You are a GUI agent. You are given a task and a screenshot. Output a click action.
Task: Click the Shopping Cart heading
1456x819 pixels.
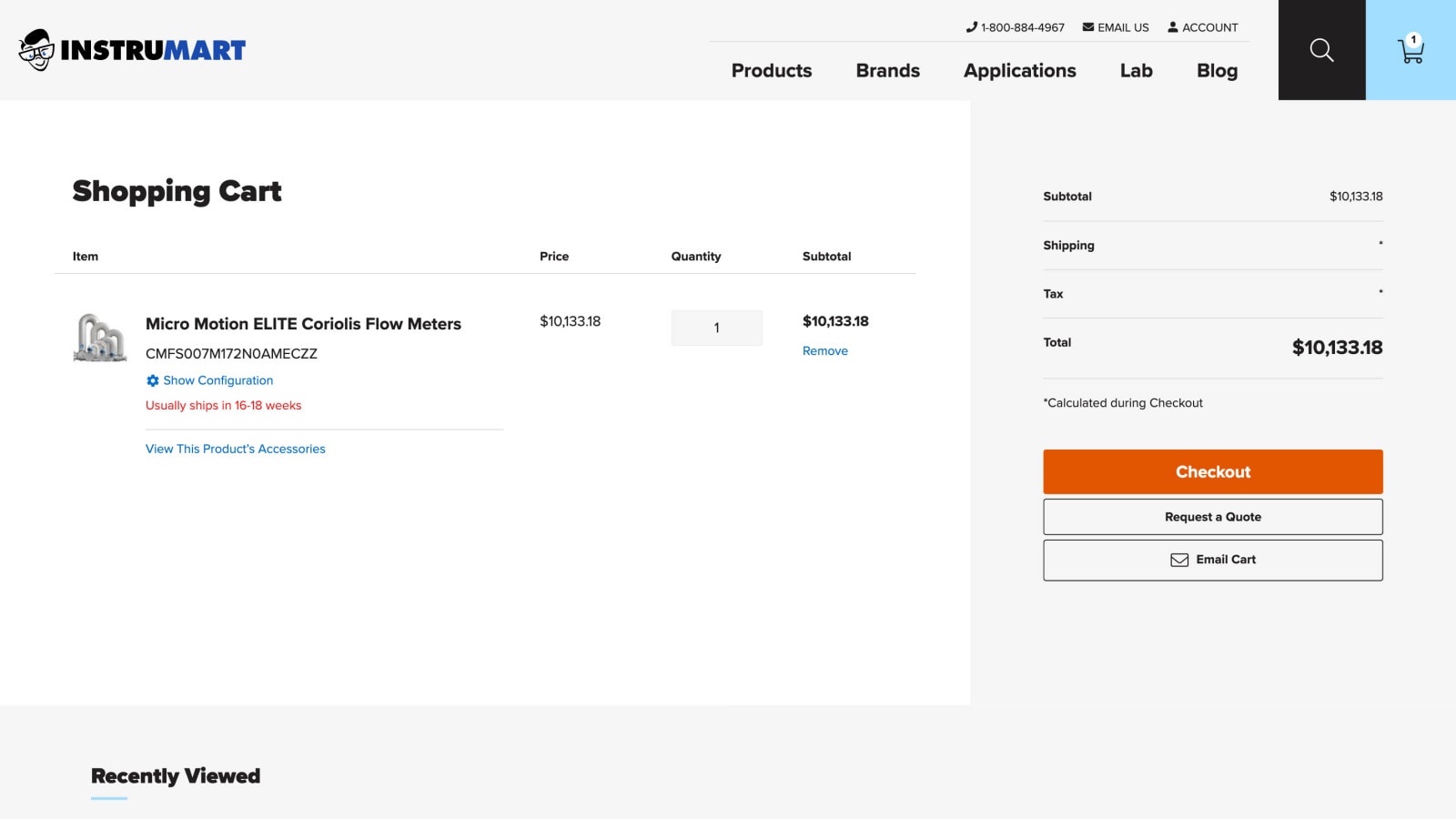point(177,191)
